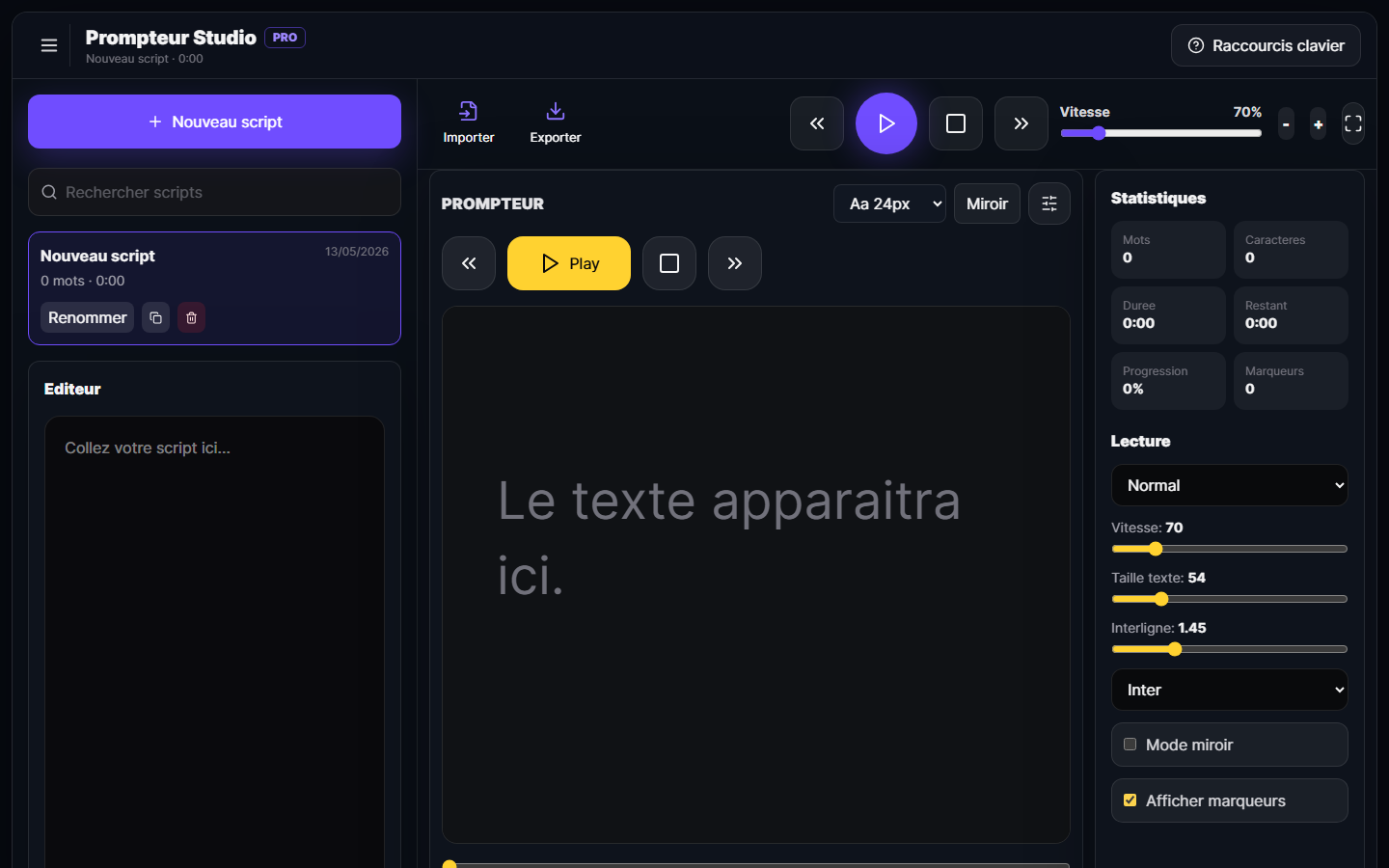Open Raccourcis clavier help

(1266, 45)
